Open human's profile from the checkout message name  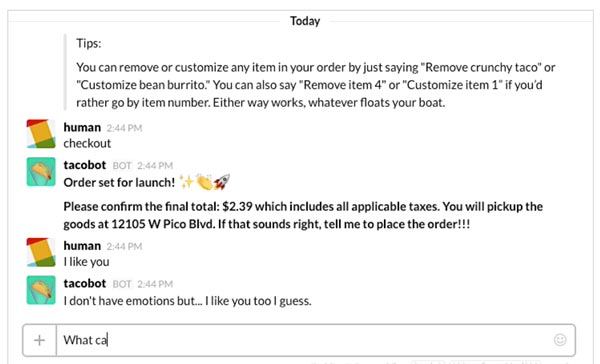pyautogui.click(x=82, y=127)
